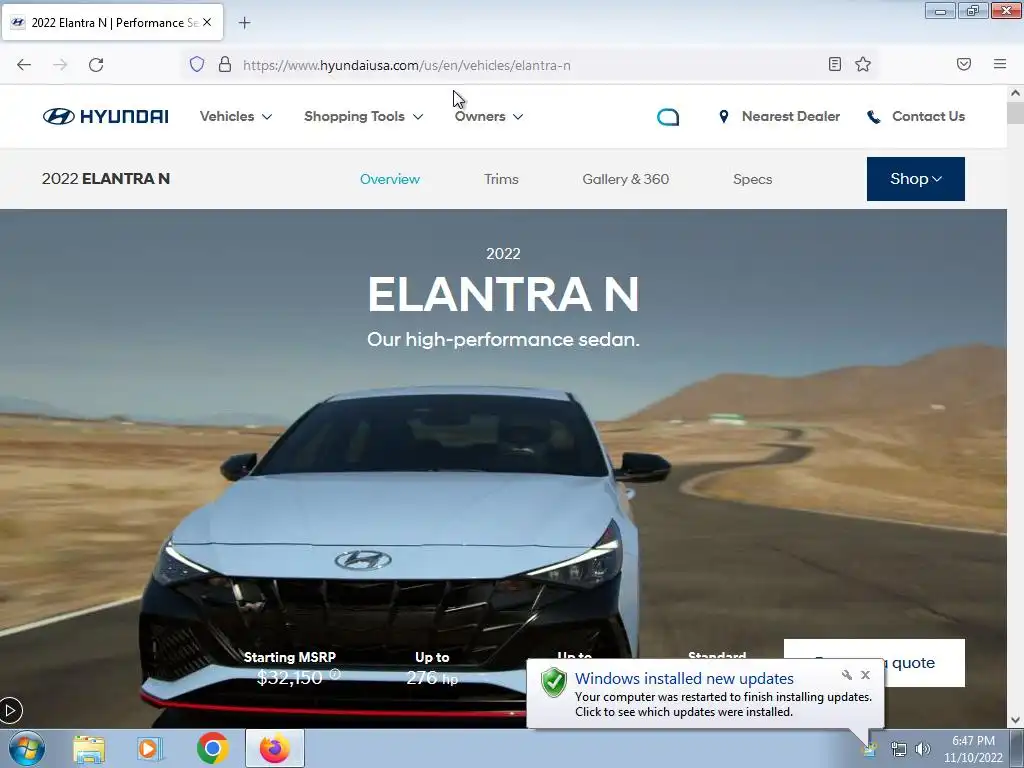
Task: Save page to Pocket icon
Action: click(x=964, y=64)
